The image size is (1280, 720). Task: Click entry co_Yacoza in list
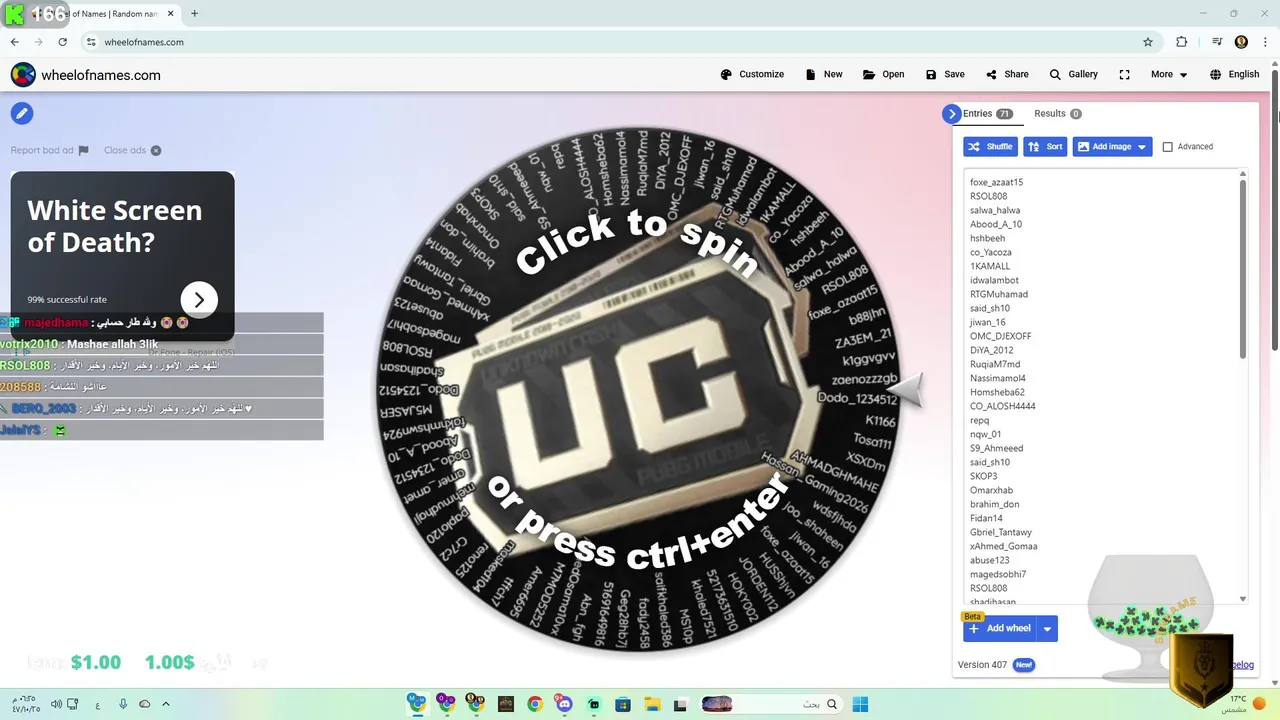click(990, 252)
